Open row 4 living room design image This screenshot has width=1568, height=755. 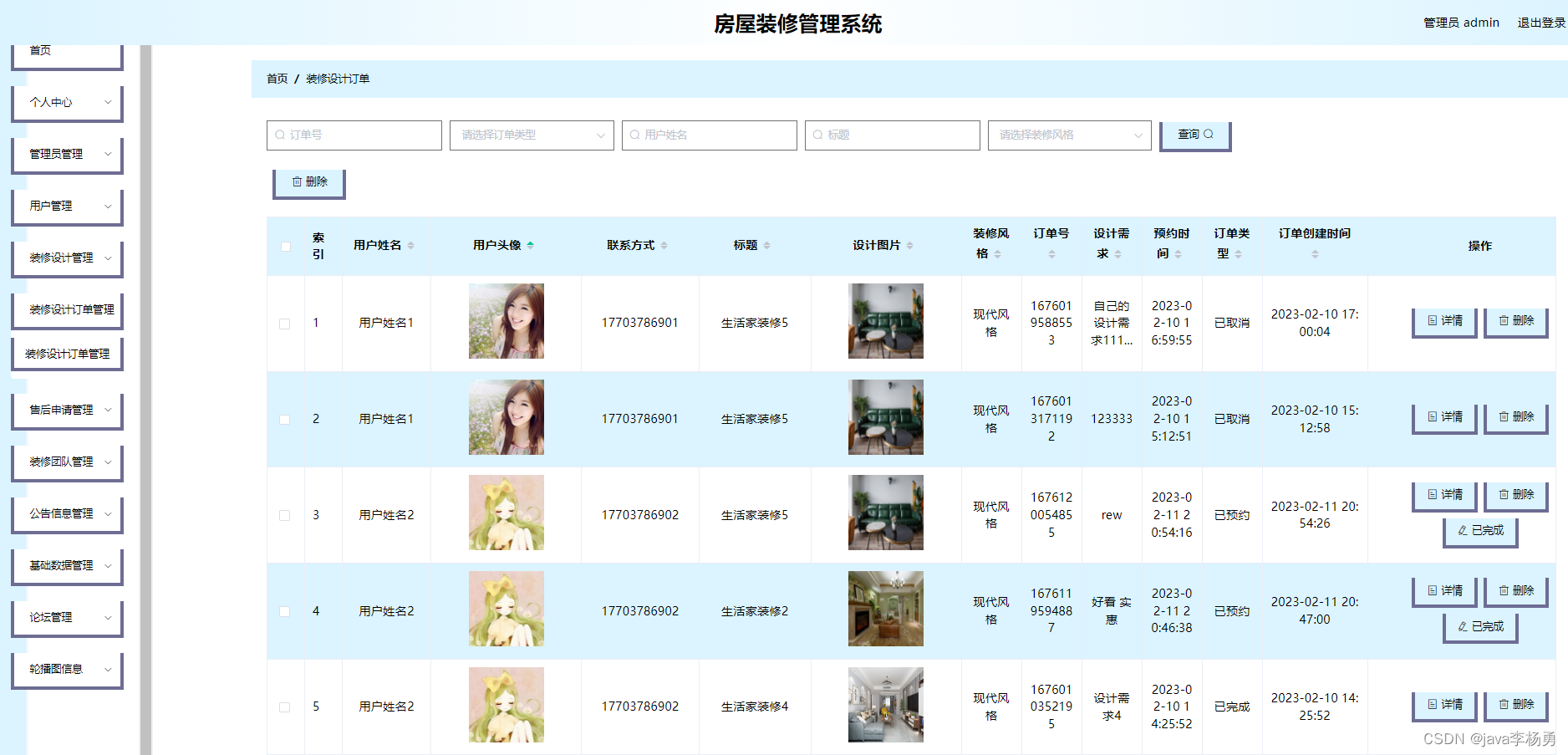(886, 609)
